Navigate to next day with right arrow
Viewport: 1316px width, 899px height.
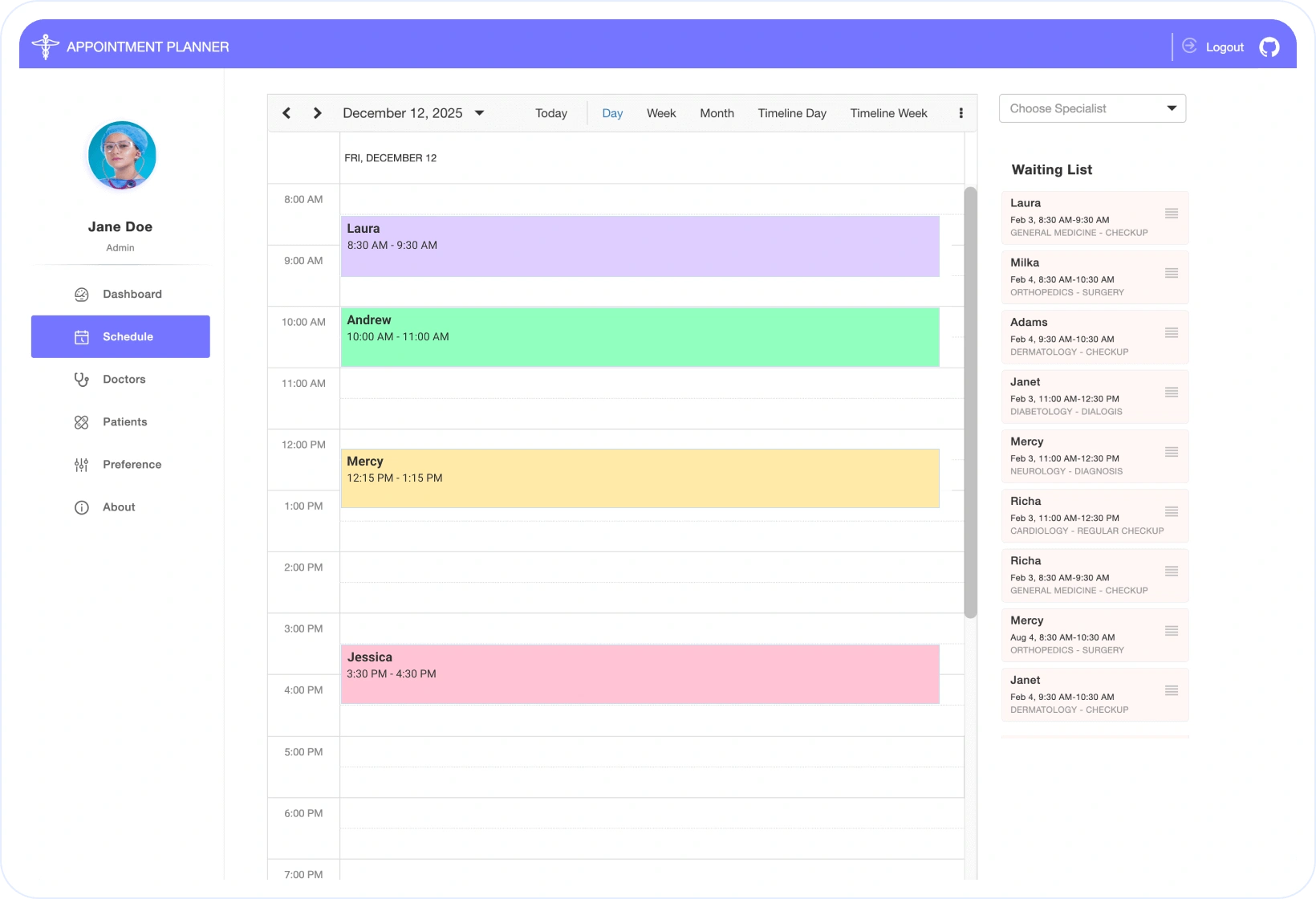pos(317,113)
